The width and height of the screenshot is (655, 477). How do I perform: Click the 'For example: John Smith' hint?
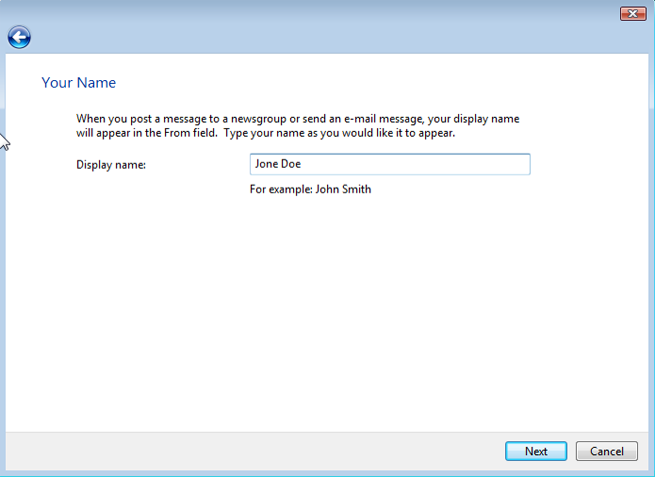pos(309,189)
